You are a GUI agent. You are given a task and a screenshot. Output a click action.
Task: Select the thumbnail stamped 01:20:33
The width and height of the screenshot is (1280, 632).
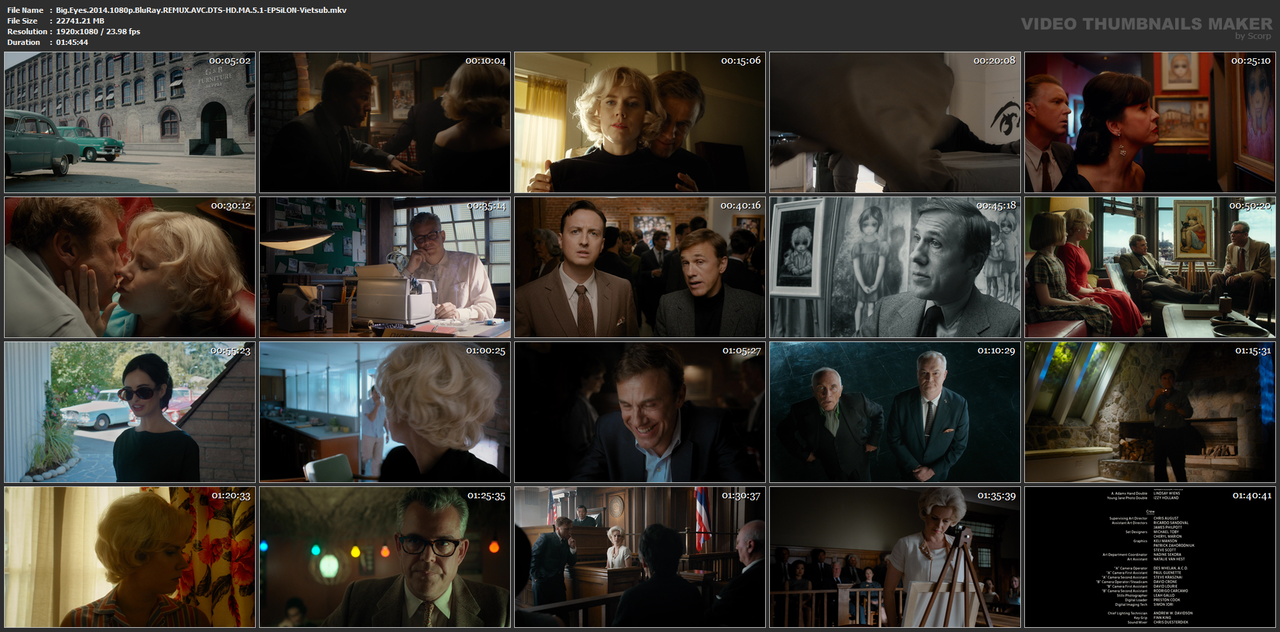130,557
